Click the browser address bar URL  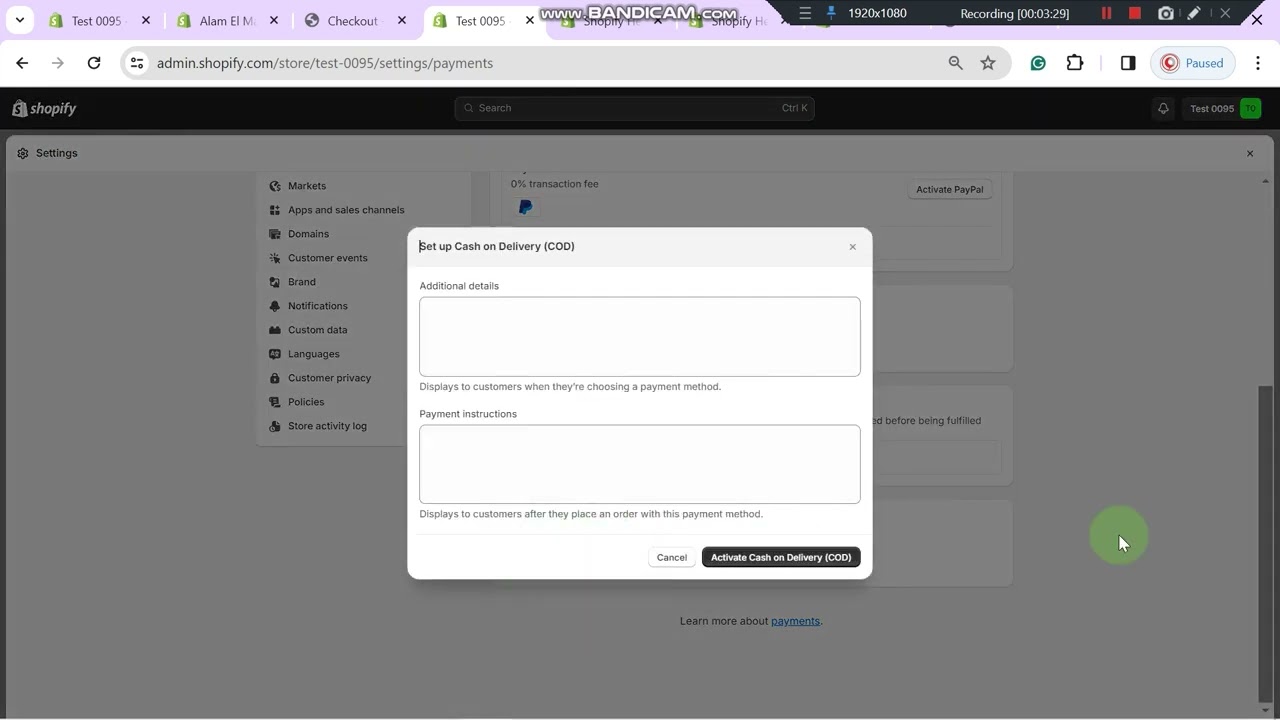[x=325, y=63]
